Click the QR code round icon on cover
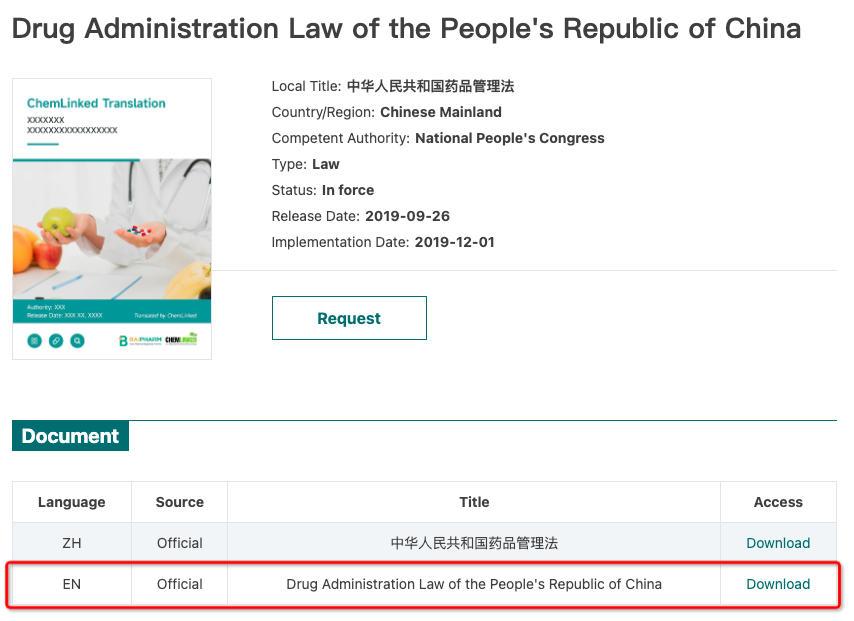Image resolution: width=854 pixels, height=621 pixels. 34,341
